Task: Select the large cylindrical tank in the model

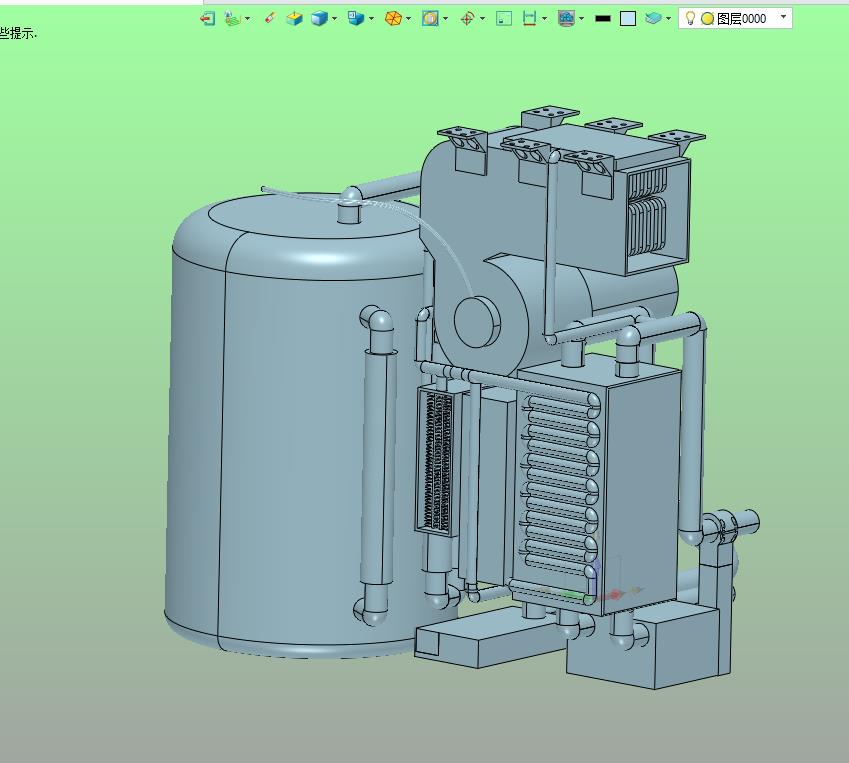Action: [x=280, y=430]
